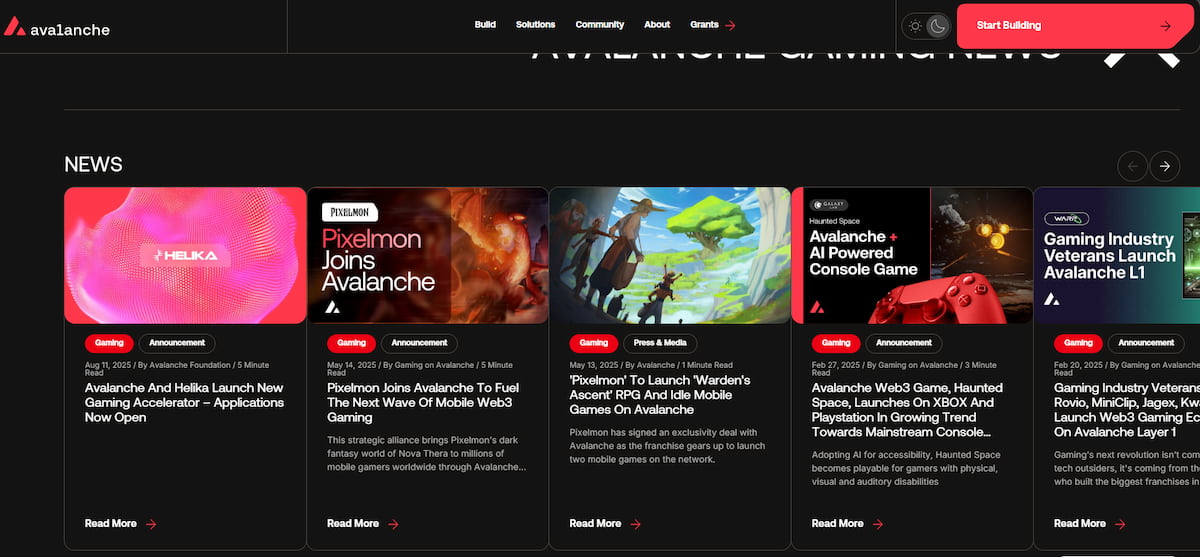Click Gaming tag on Haunted Space article
Image resolution: width=1200 pixels, height=557 pixels.
836,343
